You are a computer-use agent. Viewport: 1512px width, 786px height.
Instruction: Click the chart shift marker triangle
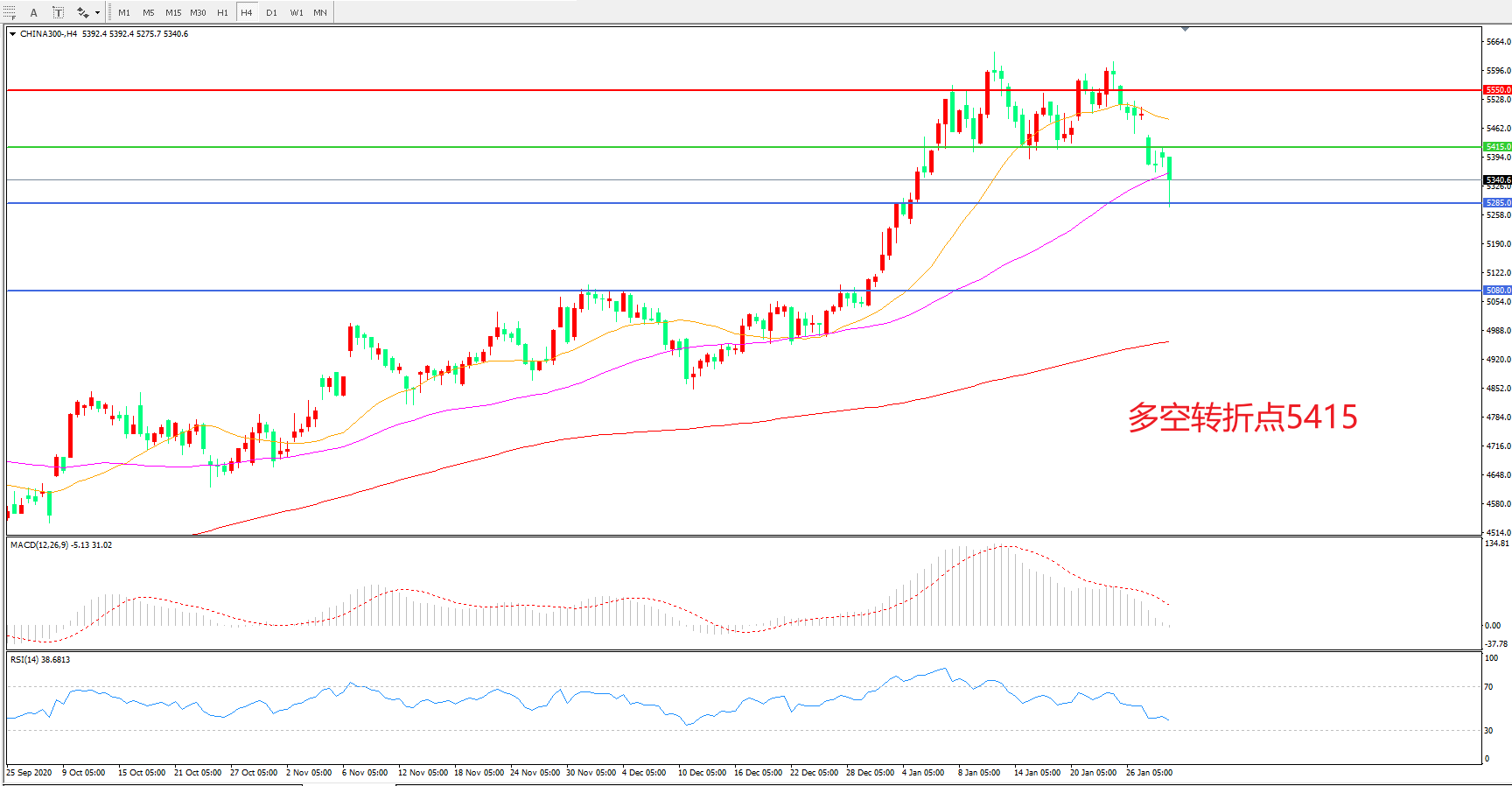[x=1185, y=30]
